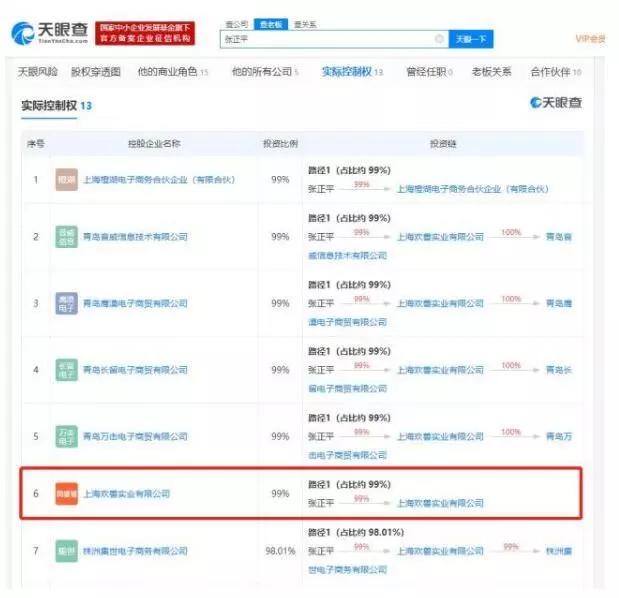Select the 实际控制权 13 tab
The height and width of the screenshot is (598, 619).
(x=352, y=72)
